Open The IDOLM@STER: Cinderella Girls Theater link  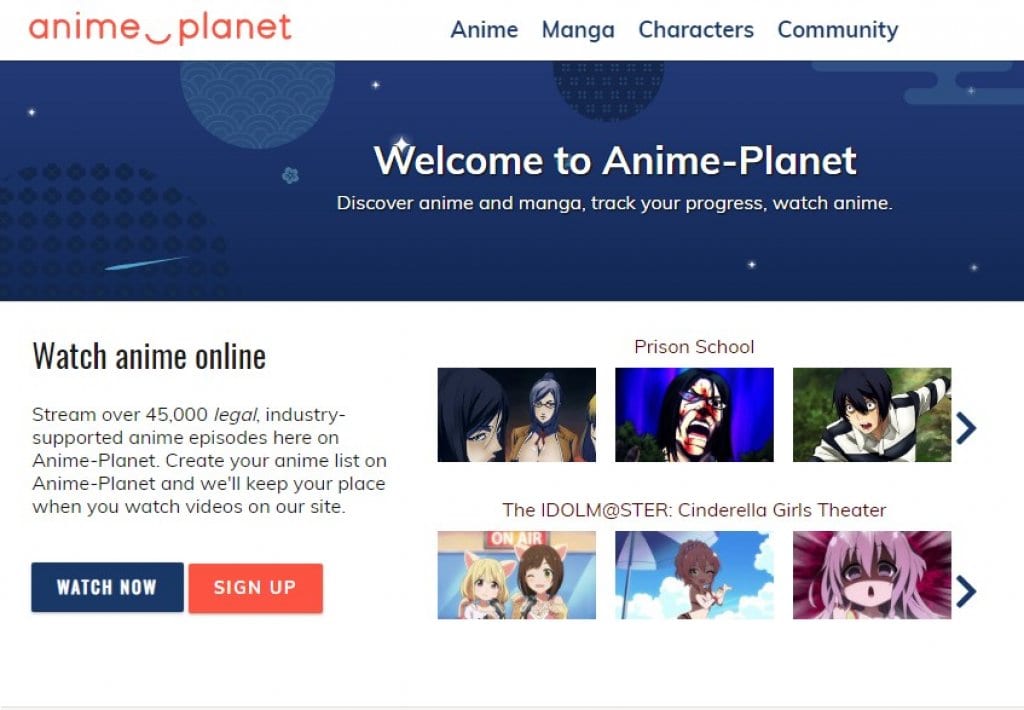pyautogui.click(x=694, y=510)
